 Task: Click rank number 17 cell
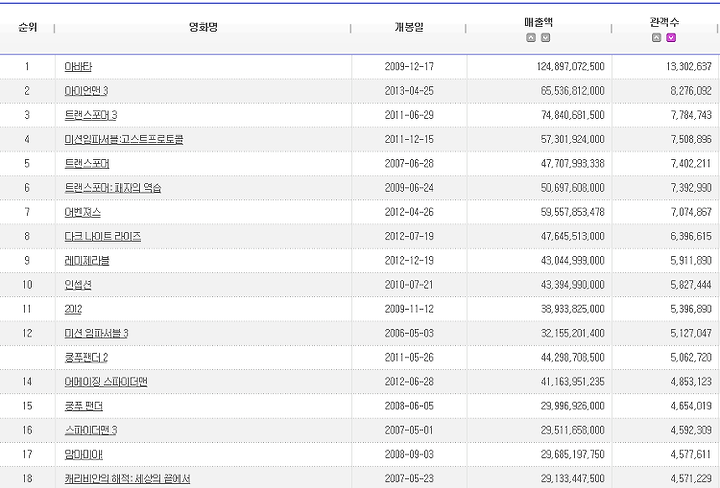[x=27, y=454]
